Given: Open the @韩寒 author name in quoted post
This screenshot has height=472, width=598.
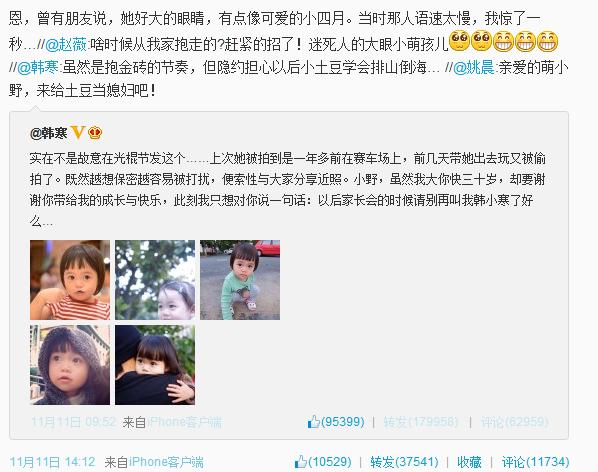Looking at the screenshot, I should click(48, 133).
